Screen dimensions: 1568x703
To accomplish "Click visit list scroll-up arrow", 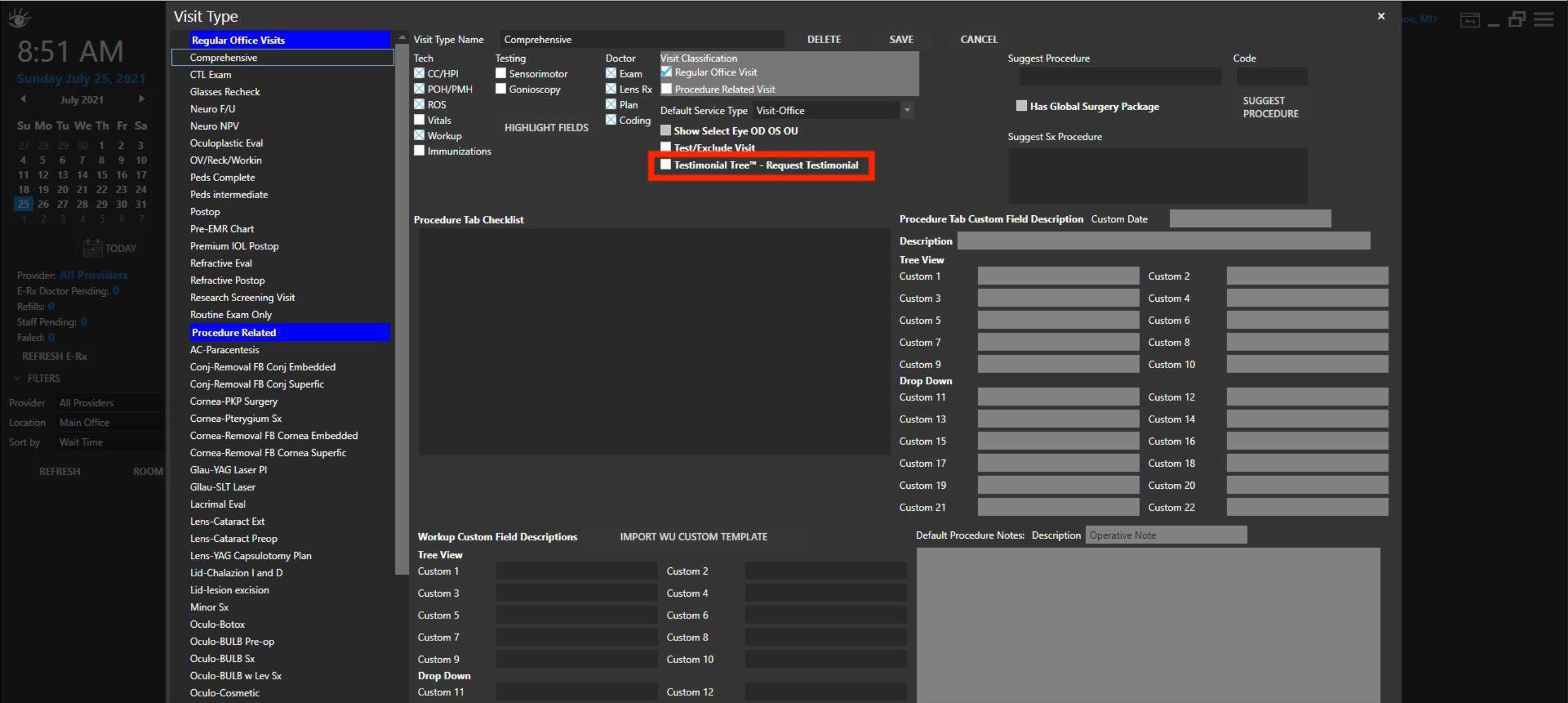I will (402, 38).
